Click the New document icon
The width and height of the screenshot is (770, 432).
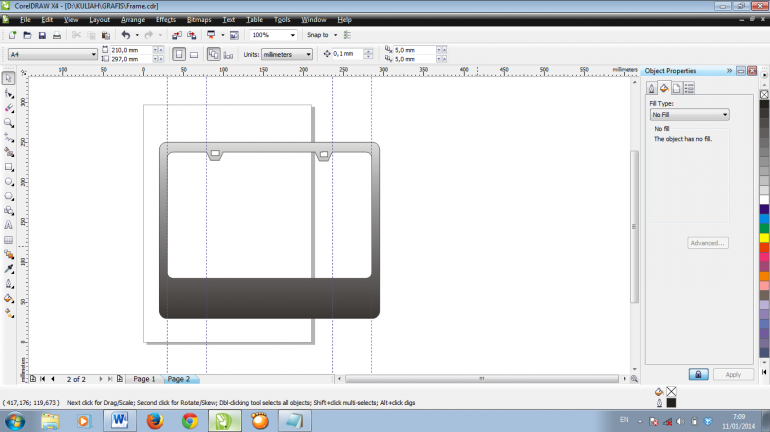[12, 35]
